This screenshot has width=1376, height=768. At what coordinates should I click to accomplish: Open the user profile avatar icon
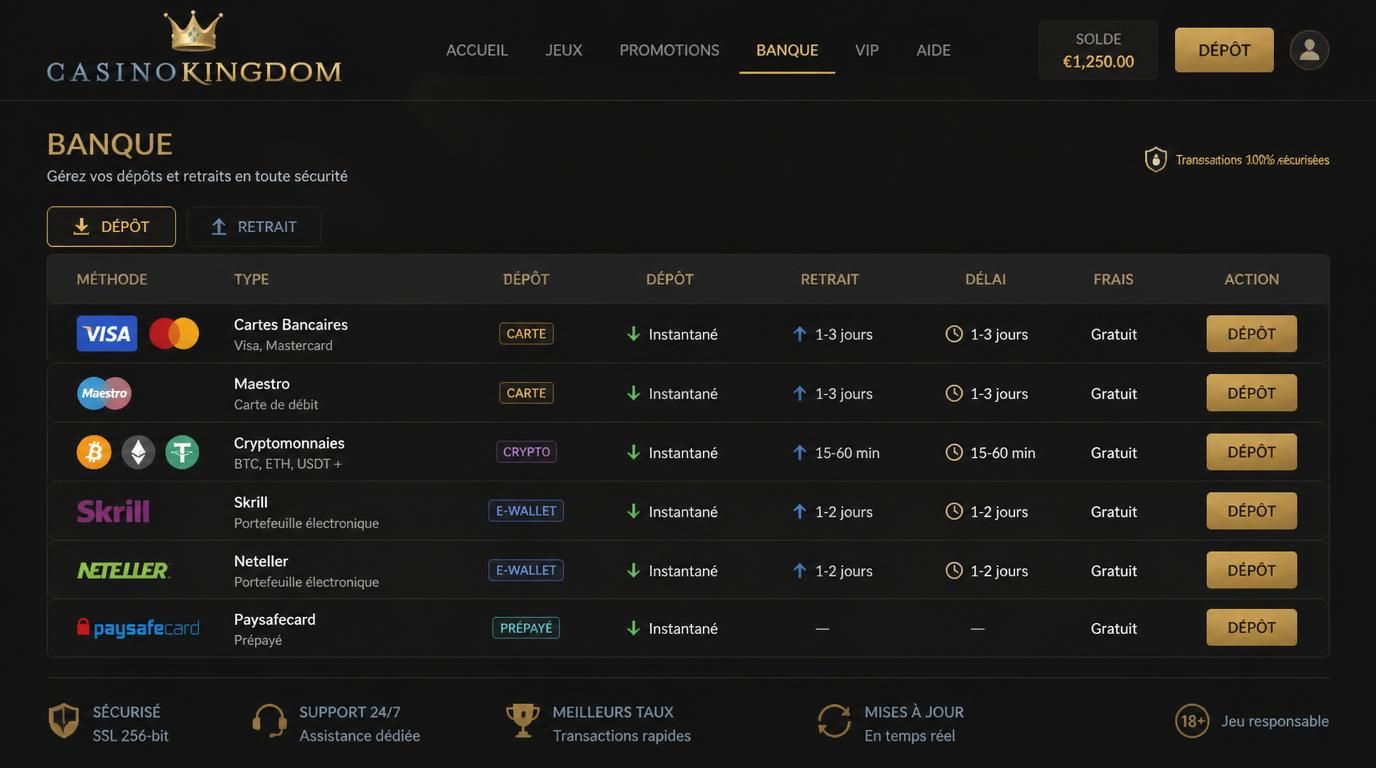pos(1309,50)
